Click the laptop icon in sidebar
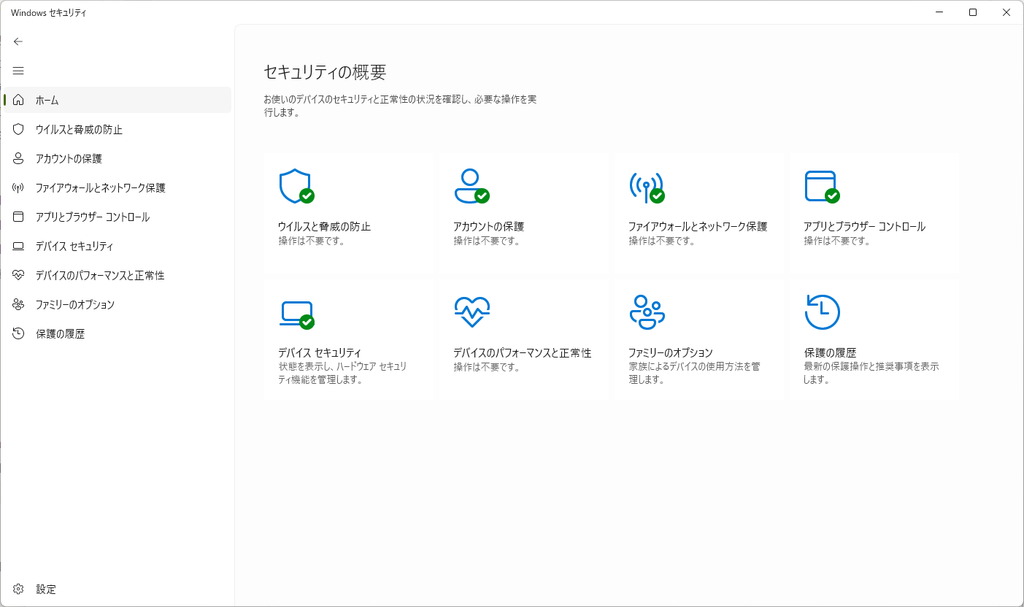This screenshot has height=607, width=1024. [18, 246]
